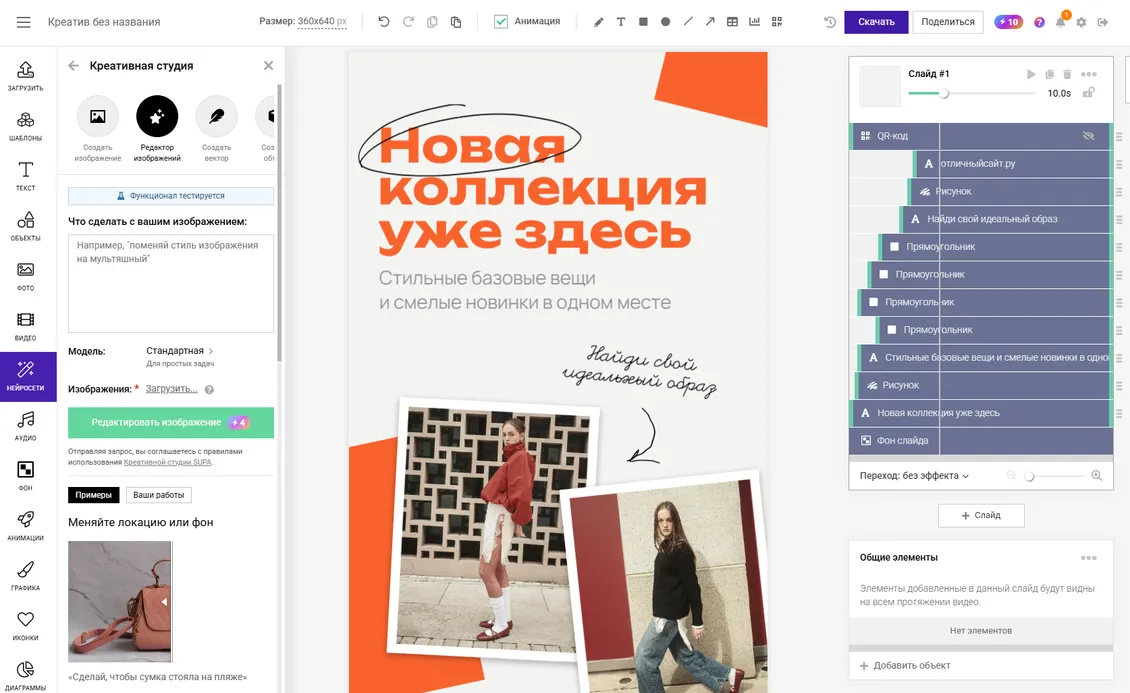Viewport: 1130px width, 693px height.
Task: Click Загрузить... image upload link
Action: point(172,389)
